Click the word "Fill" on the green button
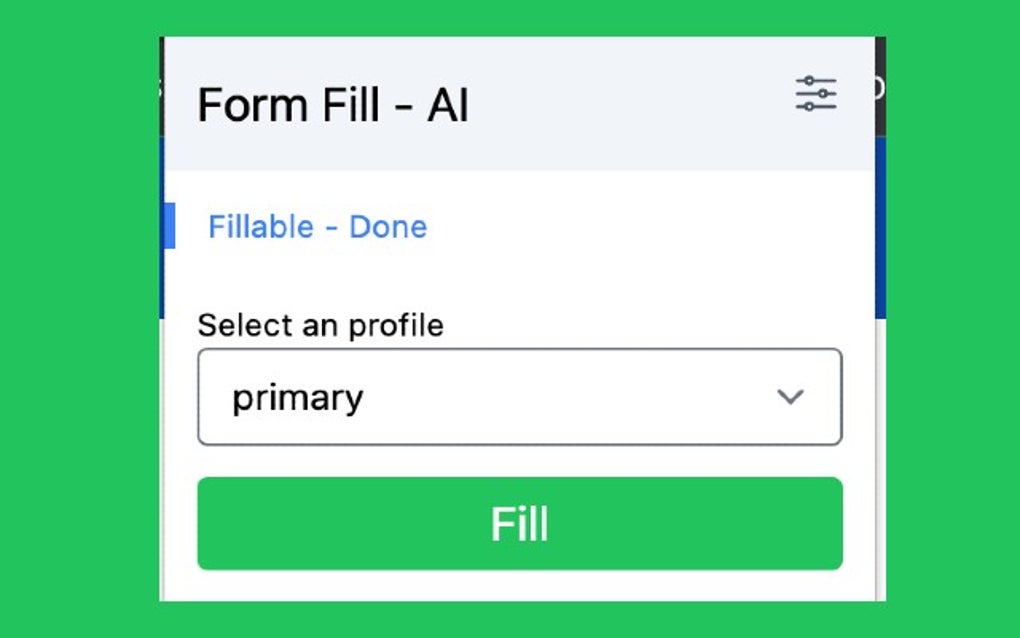This screenshot has height=638, width=1020. coord(519,524)
